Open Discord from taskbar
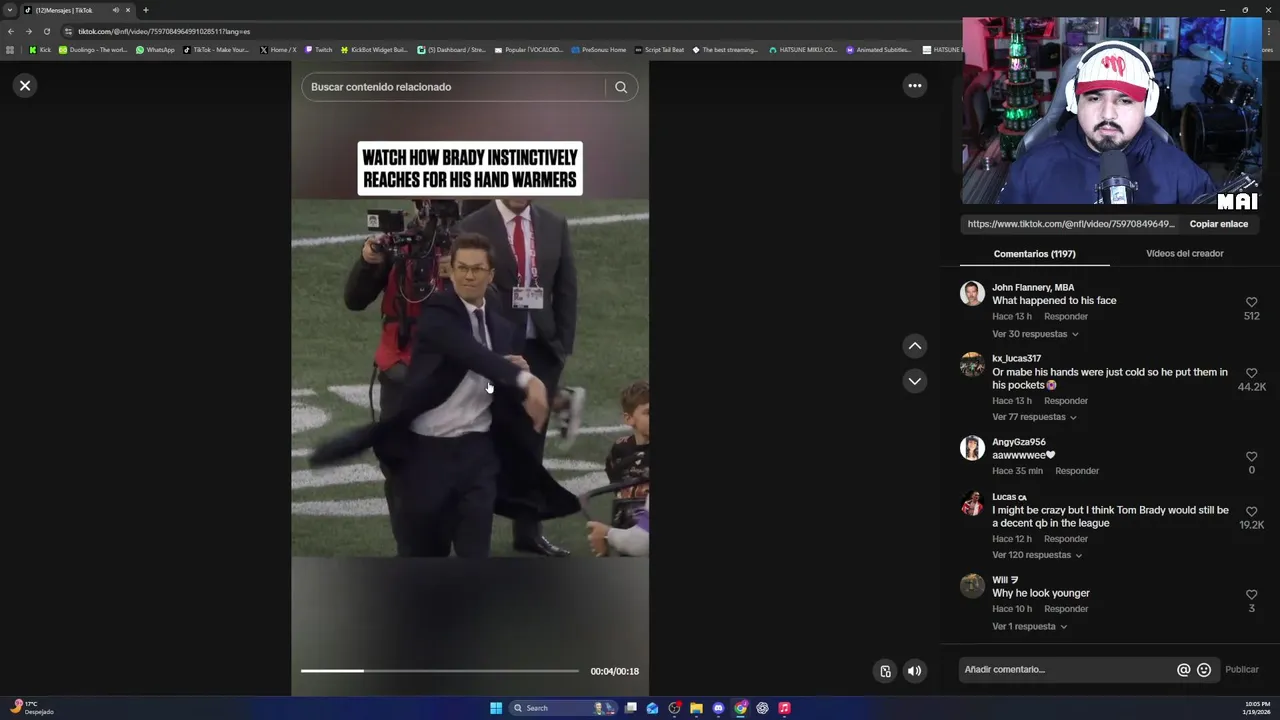Screen dimensions: 1280x720 click(x=718, y=708)
